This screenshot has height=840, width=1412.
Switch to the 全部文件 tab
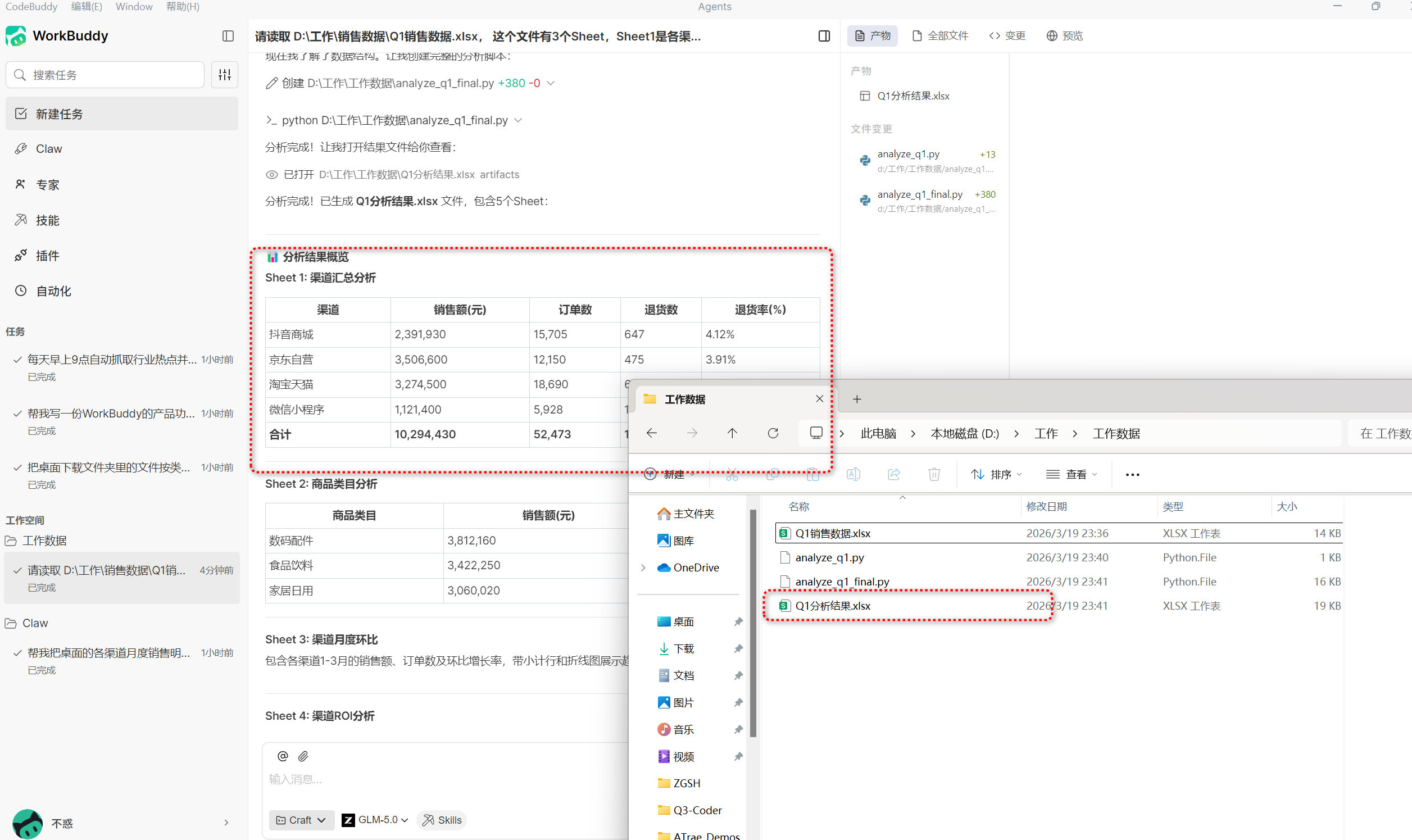pyautogui.click(x=940, y=35)
